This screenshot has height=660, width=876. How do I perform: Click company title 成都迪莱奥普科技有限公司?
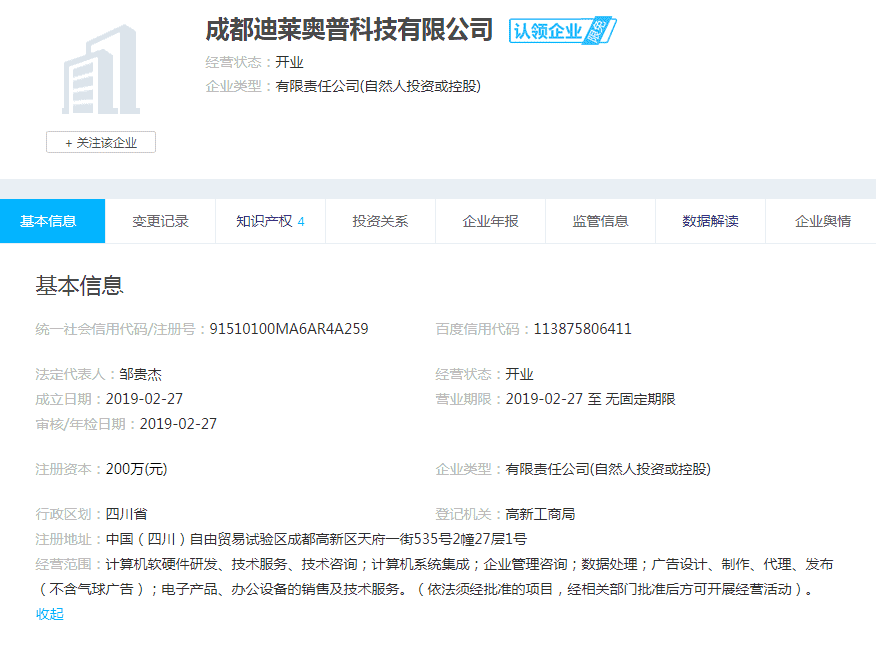click(349, 30)
